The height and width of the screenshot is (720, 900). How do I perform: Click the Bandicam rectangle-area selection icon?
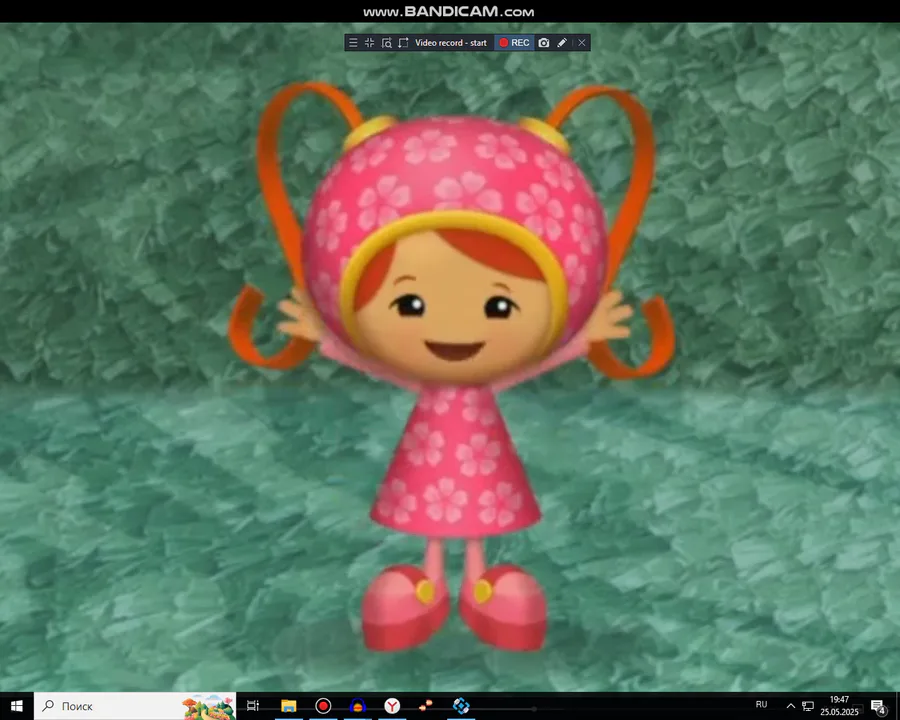coord(404,42)
